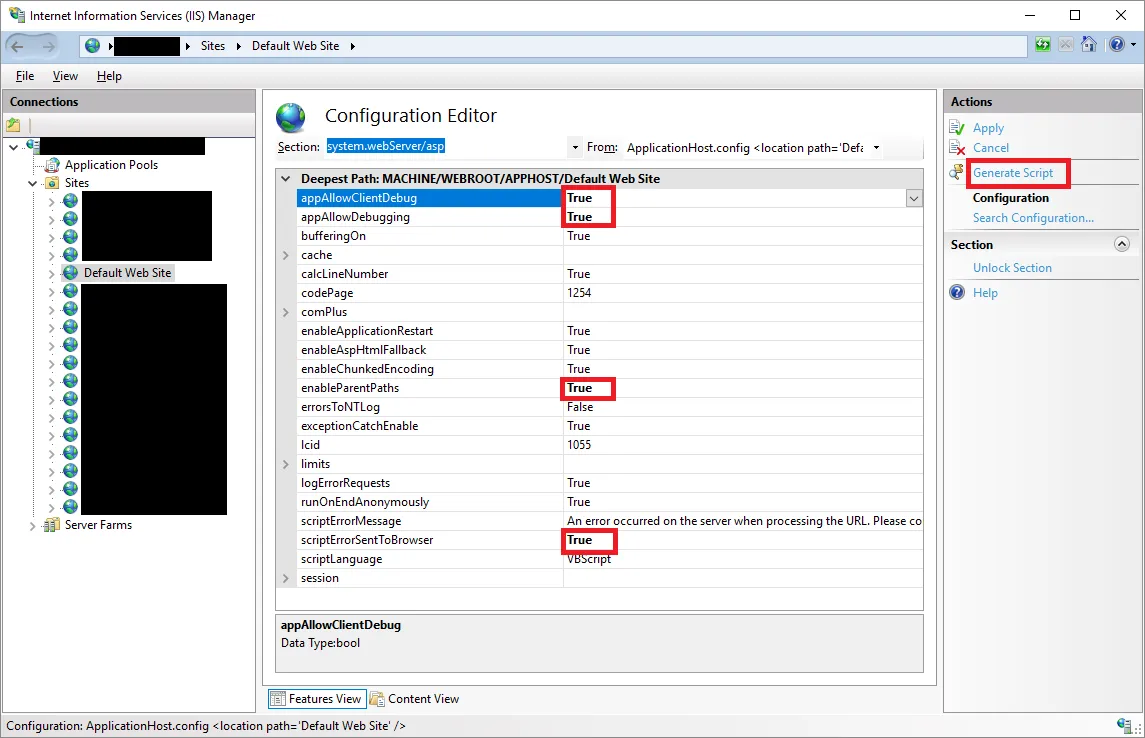Go back with the navigation back arrow

(18, 46)
